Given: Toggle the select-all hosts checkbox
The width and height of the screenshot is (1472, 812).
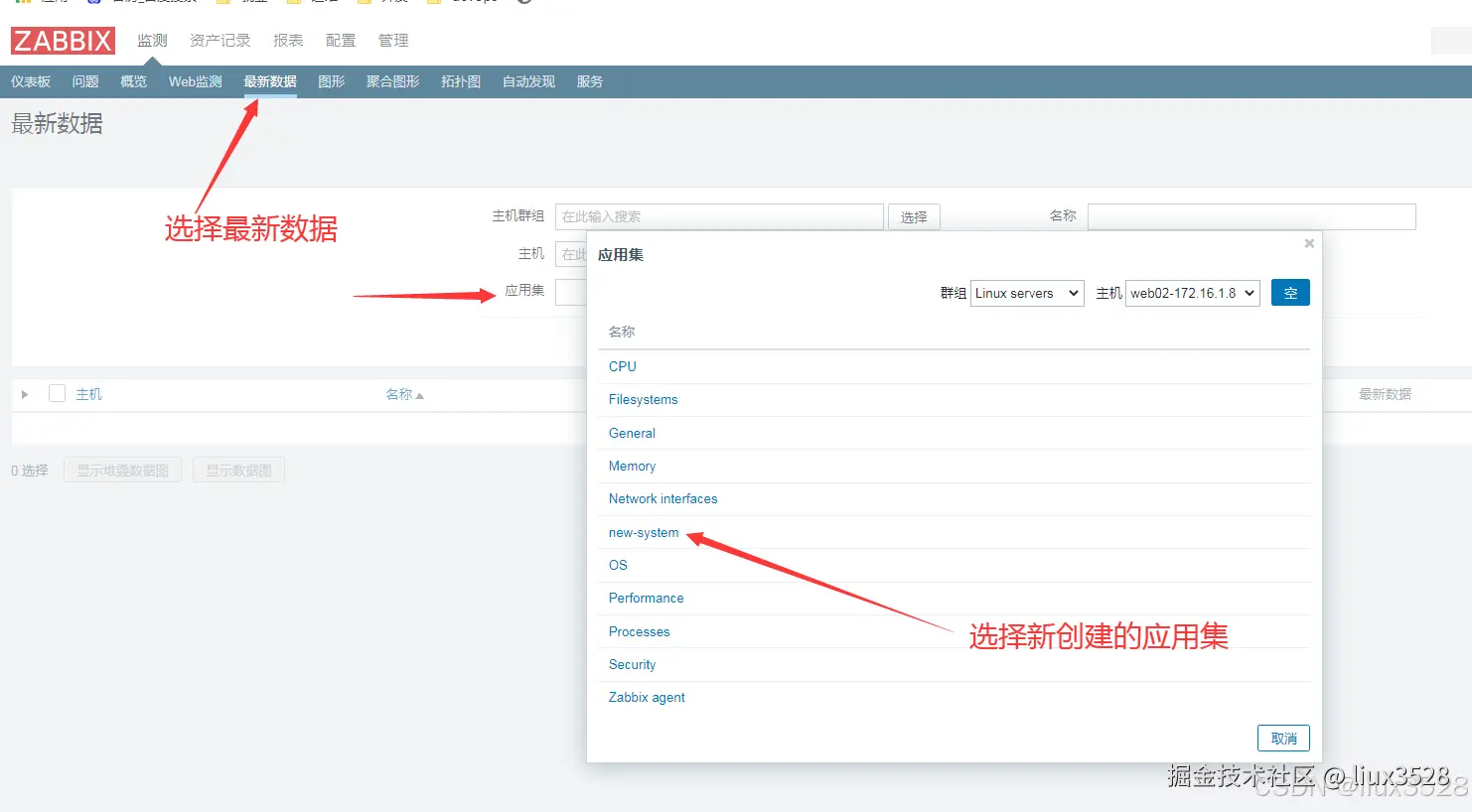Looking at the screenshot, I should pos(58,393).
